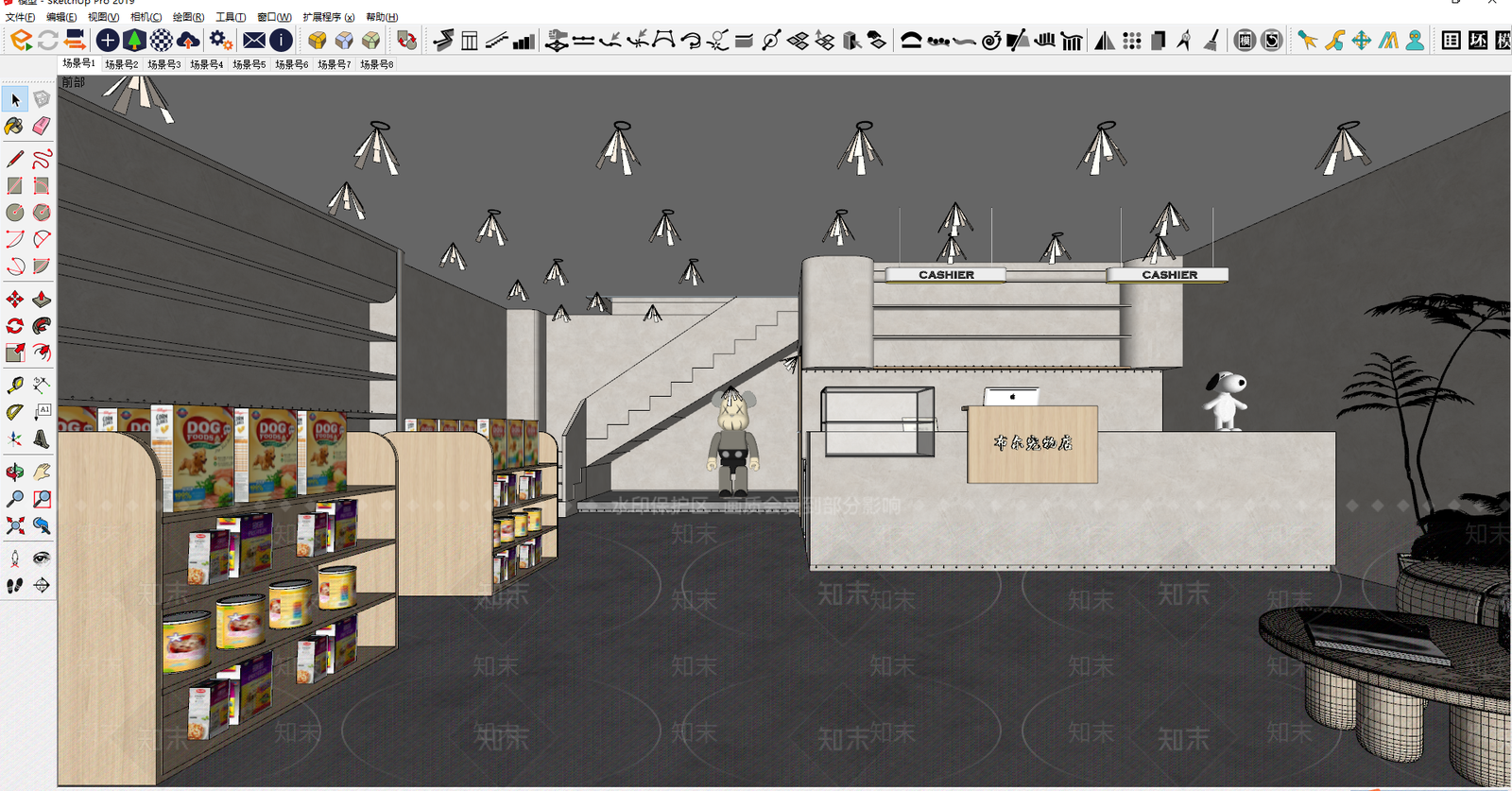Click the Zoom Extents tool
Viewport: 1512px width, 791px height.
[15, 525]
